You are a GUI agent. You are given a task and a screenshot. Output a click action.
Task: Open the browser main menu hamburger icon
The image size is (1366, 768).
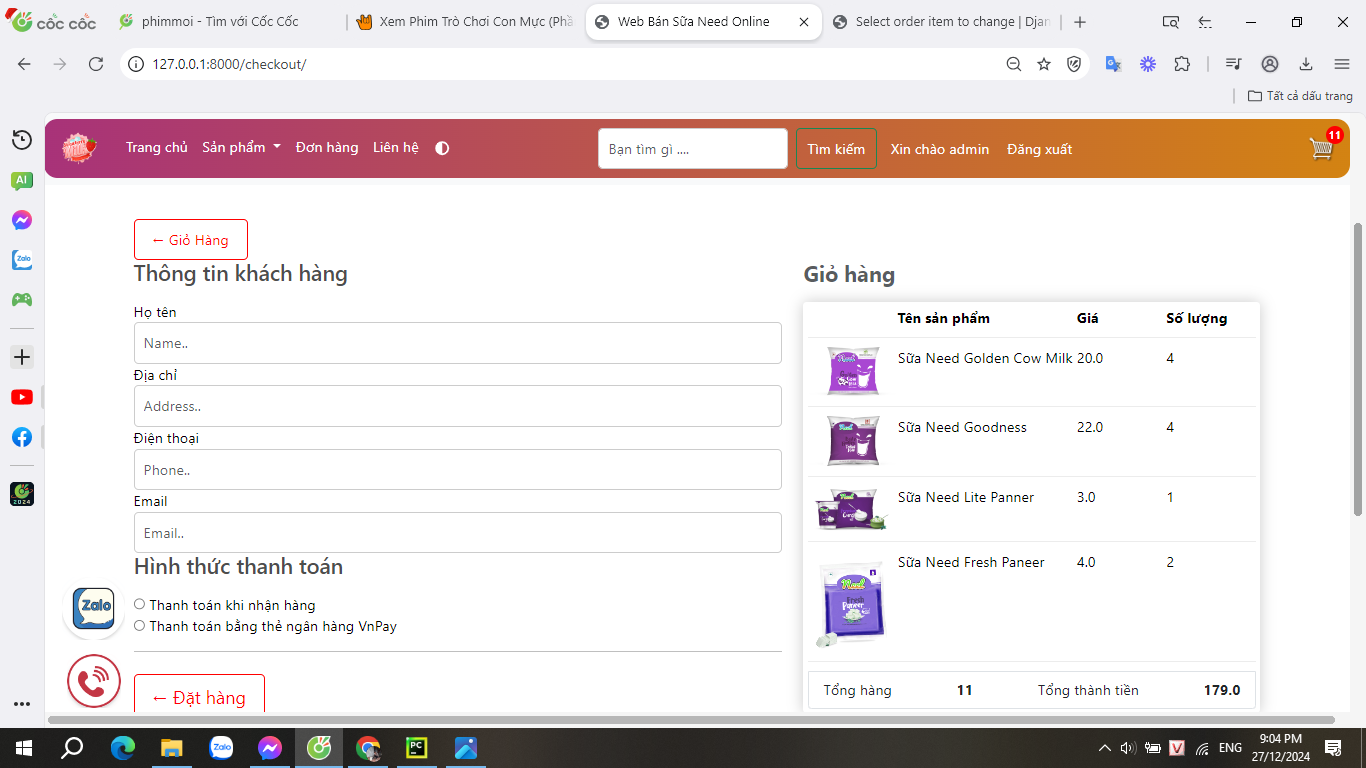(x=1342, y=64)
